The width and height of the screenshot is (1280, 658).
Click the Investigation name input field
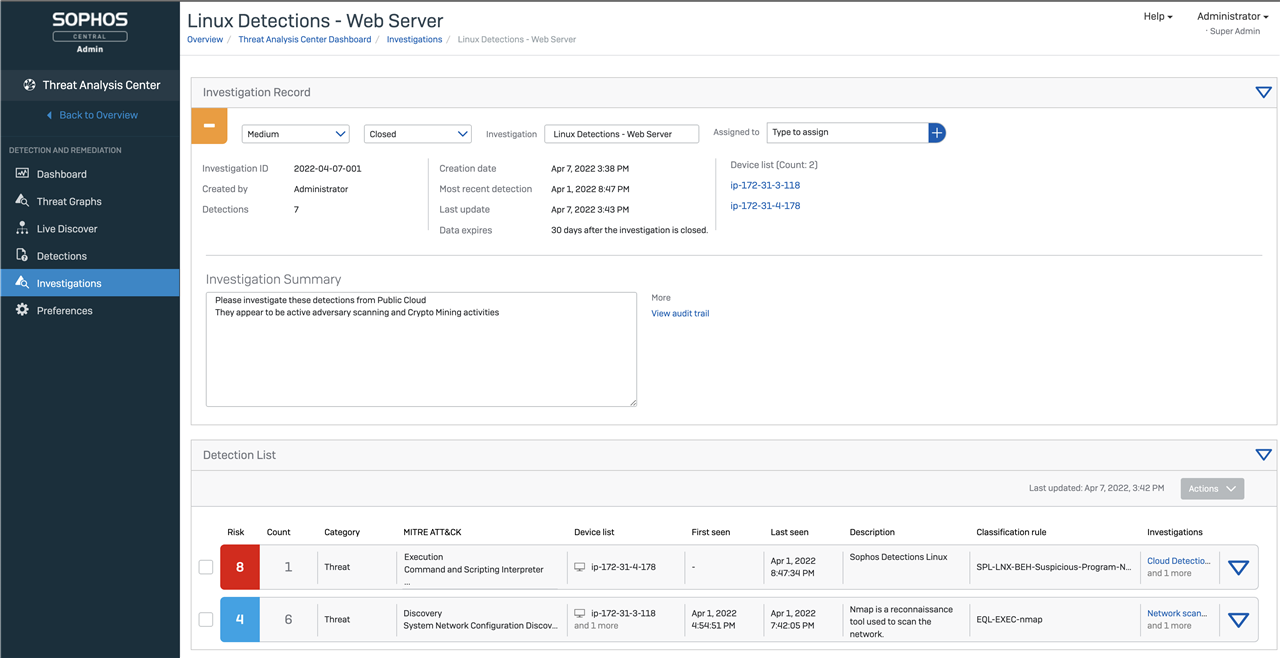click(621, 134)
